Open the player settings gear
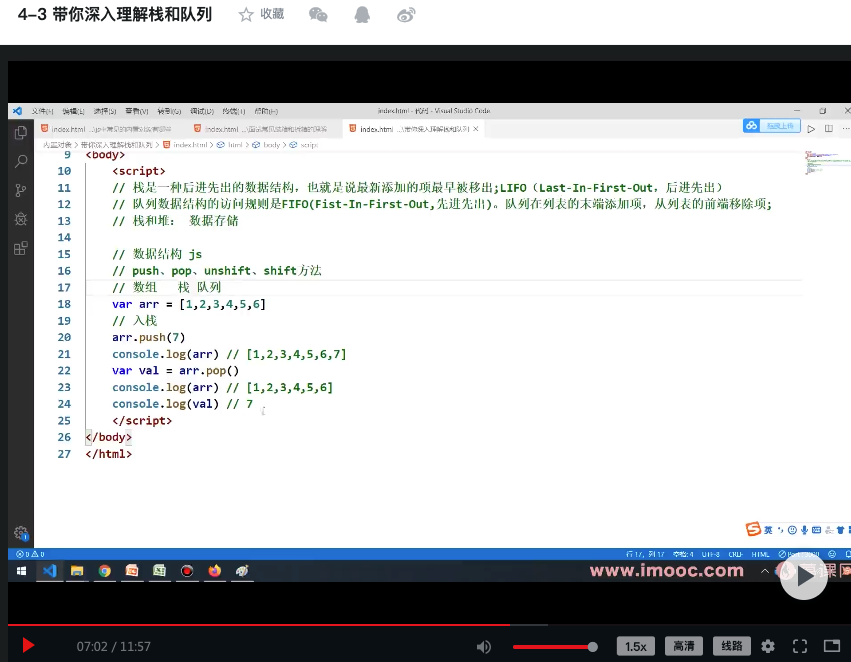Screen dimensions: 851x662 point(767,646)
